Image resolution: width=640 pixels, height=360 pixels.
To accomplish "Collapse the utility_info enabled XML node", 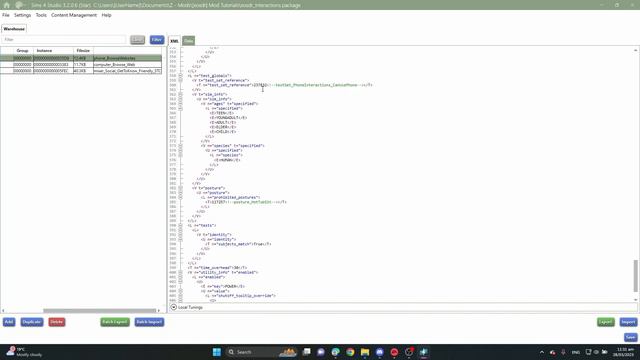I will click(180, 272).
